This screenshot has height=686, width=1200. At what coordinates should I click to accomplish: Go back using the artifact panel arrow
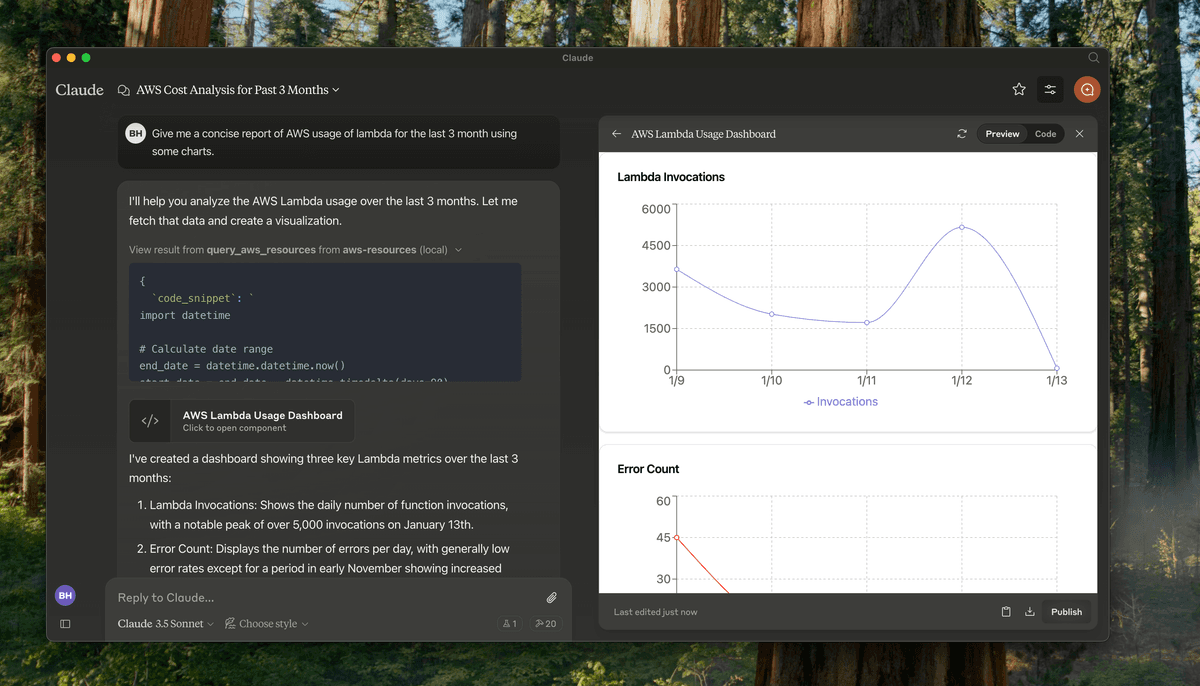pos(616,134)
